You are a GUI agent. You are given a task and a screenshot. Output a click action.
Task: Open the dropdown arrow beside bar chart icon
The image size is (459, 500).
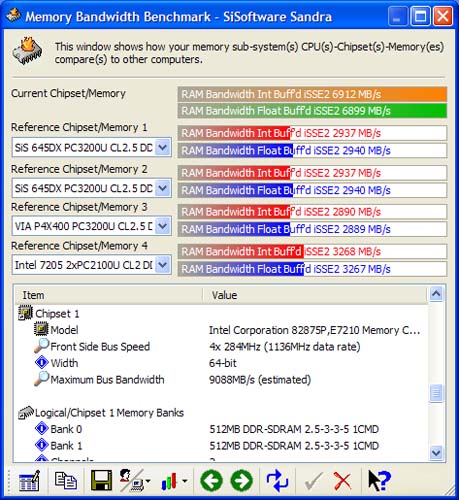(184, 481)
